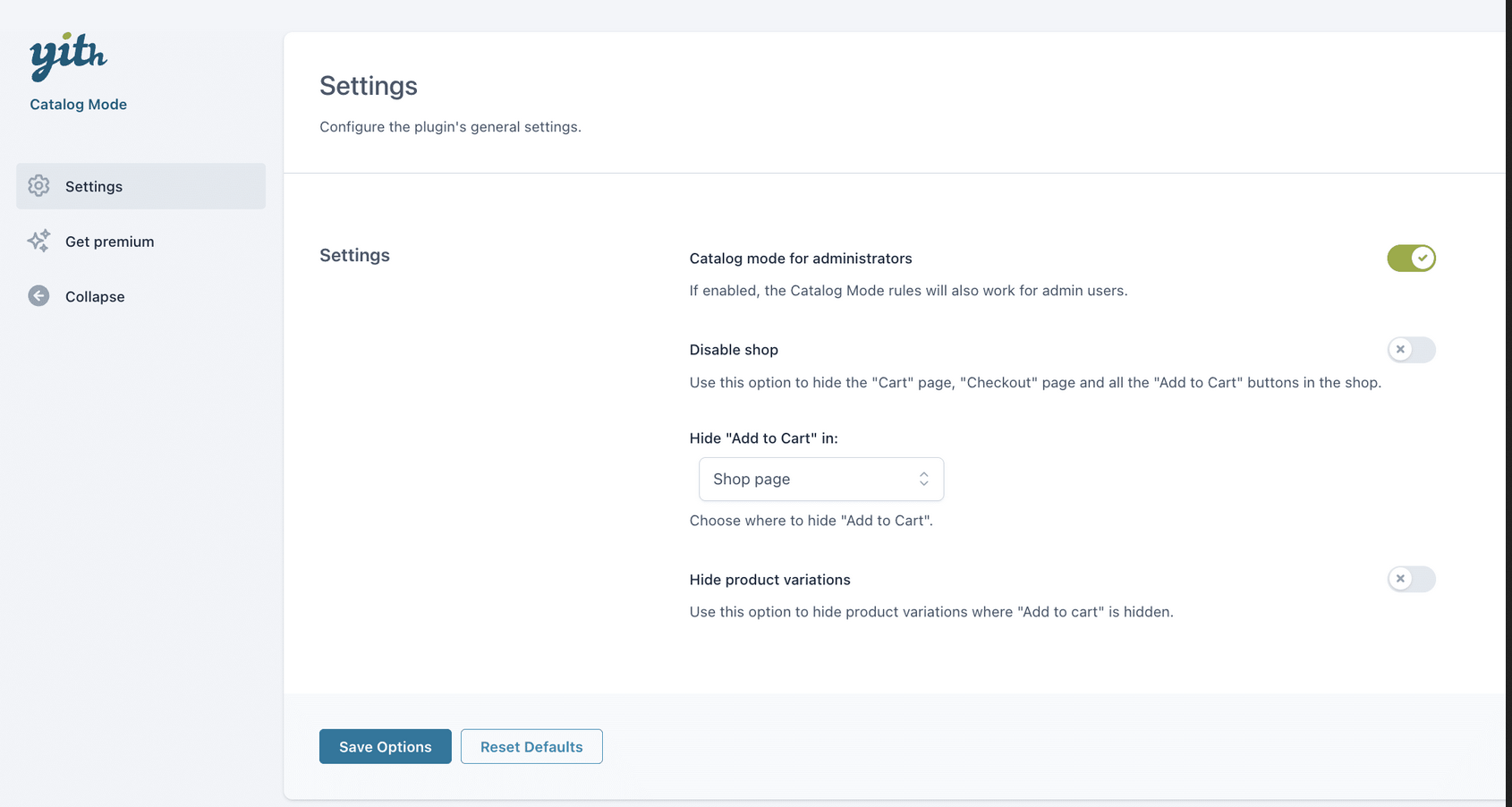Enable the Disable shop toggle

(1411, 350)
